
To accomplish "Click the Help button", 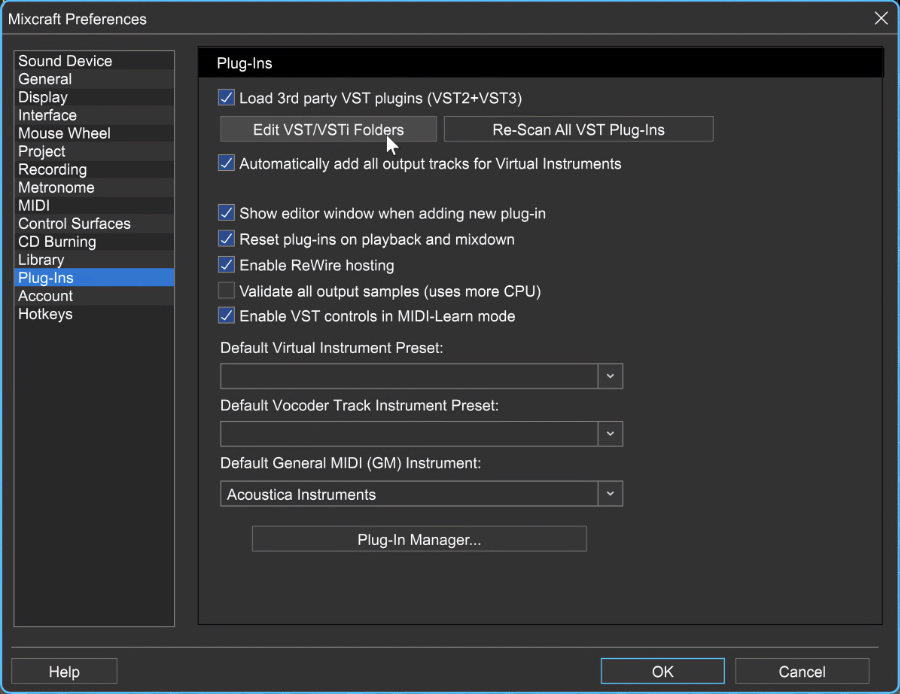I will (x=64, y=671).
